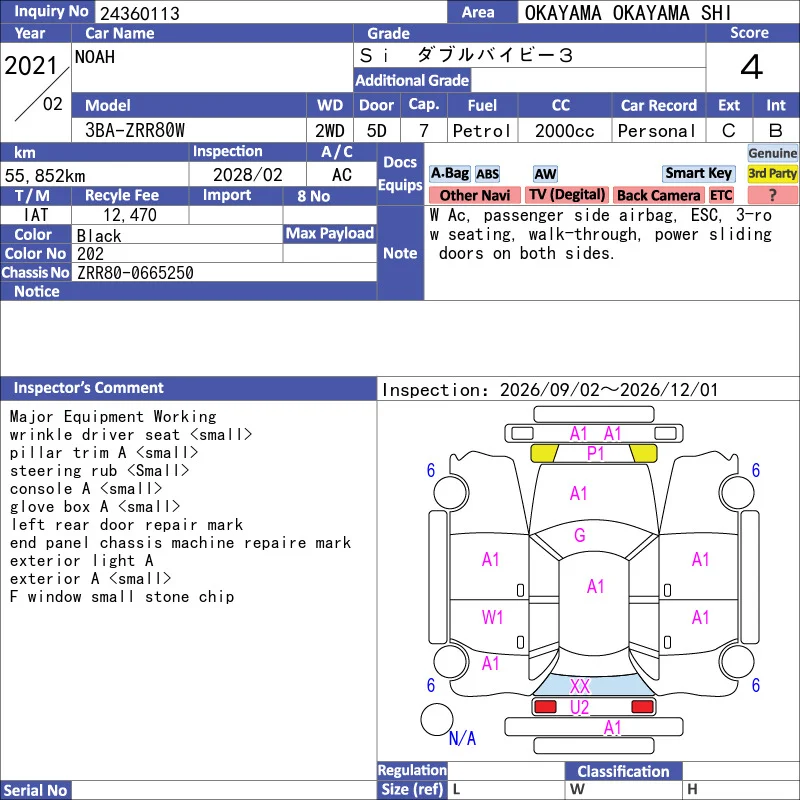
Task: Click the Smart Key badge
Action: tap(698, 173)
